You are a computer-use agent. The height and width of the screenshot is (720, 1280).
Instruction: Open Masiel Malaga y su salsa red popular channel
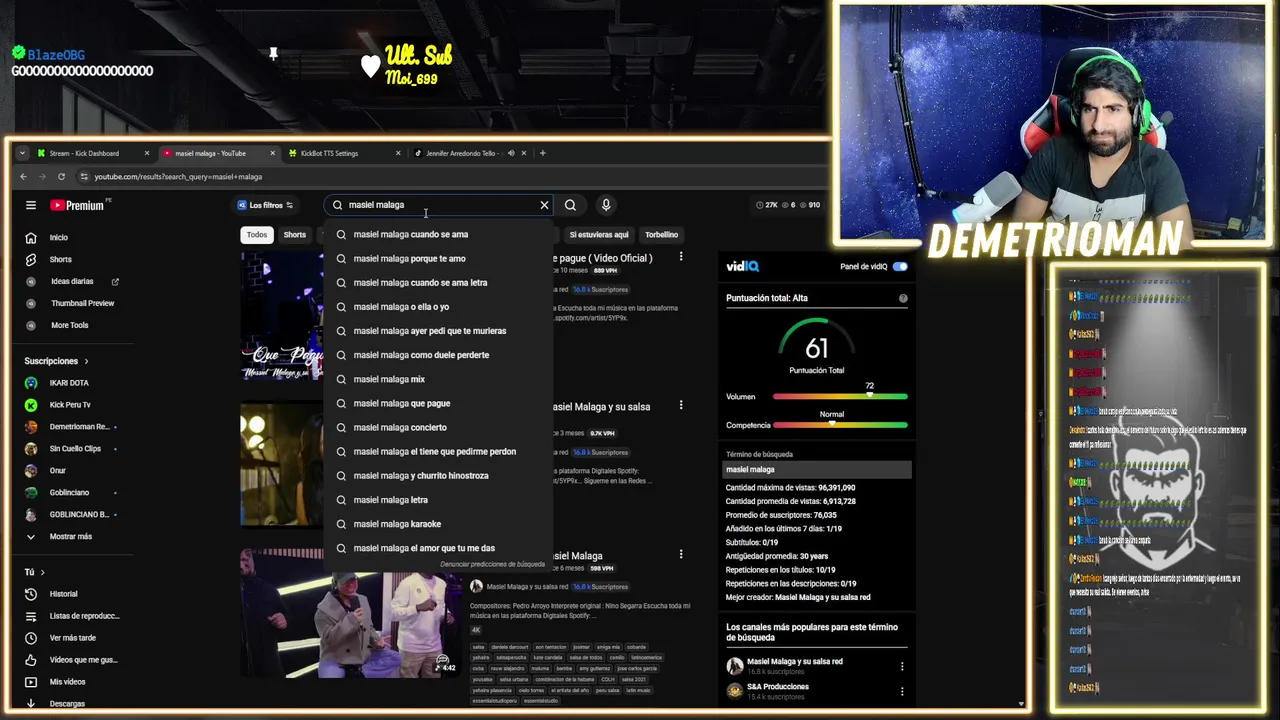click(795, 661)
